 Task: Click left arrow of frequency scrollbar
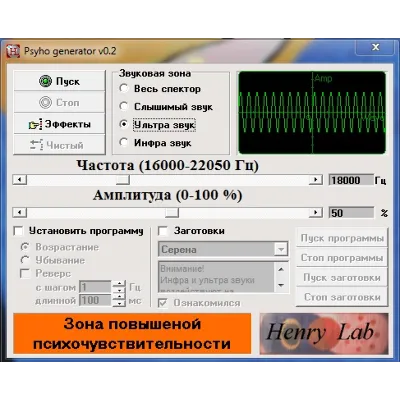coord(20,180)
